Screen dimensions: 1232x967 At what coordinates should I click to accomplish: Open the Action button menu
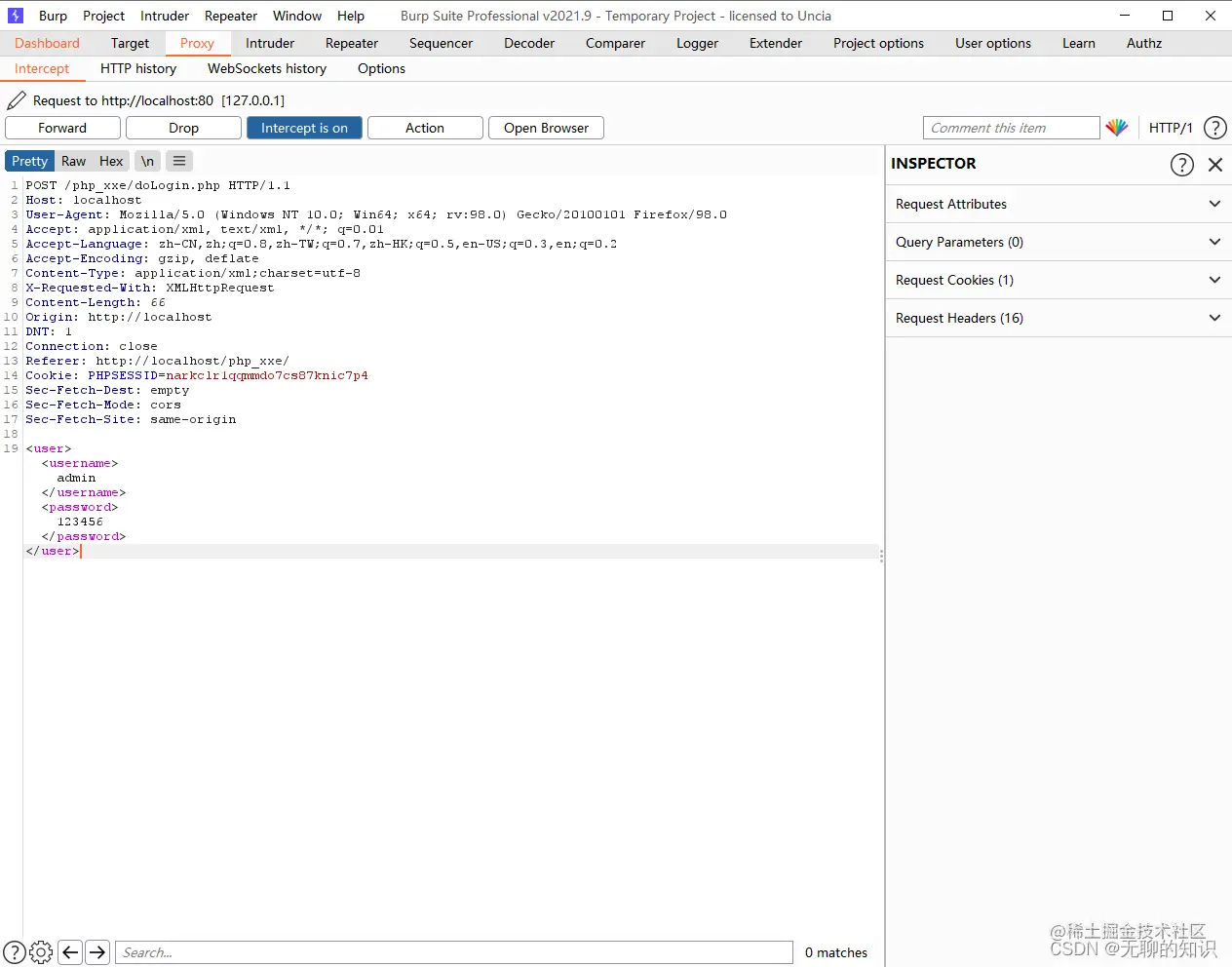[x=425, y=128]
